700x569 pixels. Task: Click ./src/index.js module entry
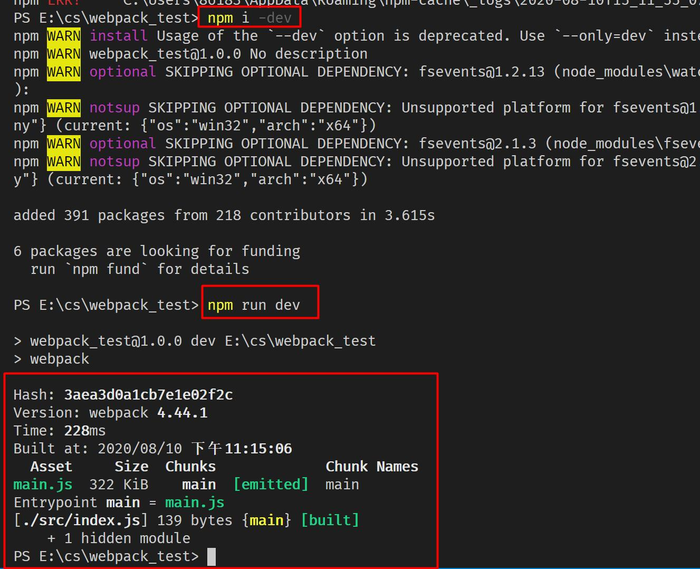pyautogui.click(x=80, y=520)
